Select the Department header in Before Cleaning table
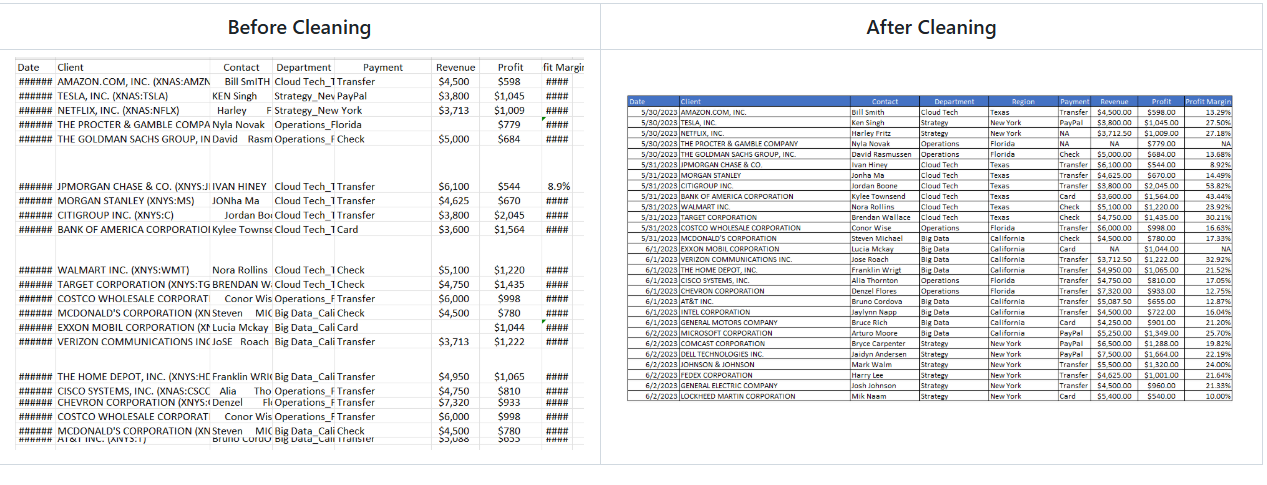Viewport: 1267px width, 485px height. coord(304,68)
